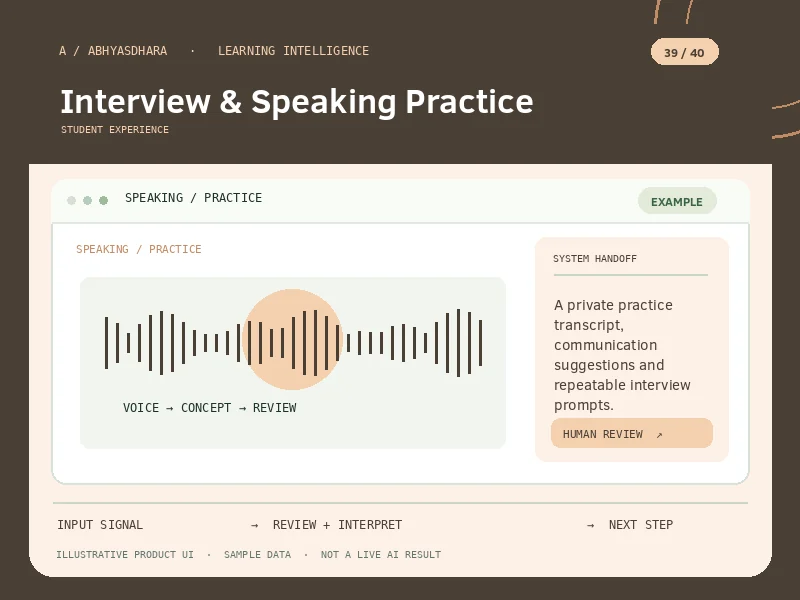The height and width of the screenshot is (600, 800).
Task: Click the 39 / 40 slide counter pill
Action: click(685, 52)
